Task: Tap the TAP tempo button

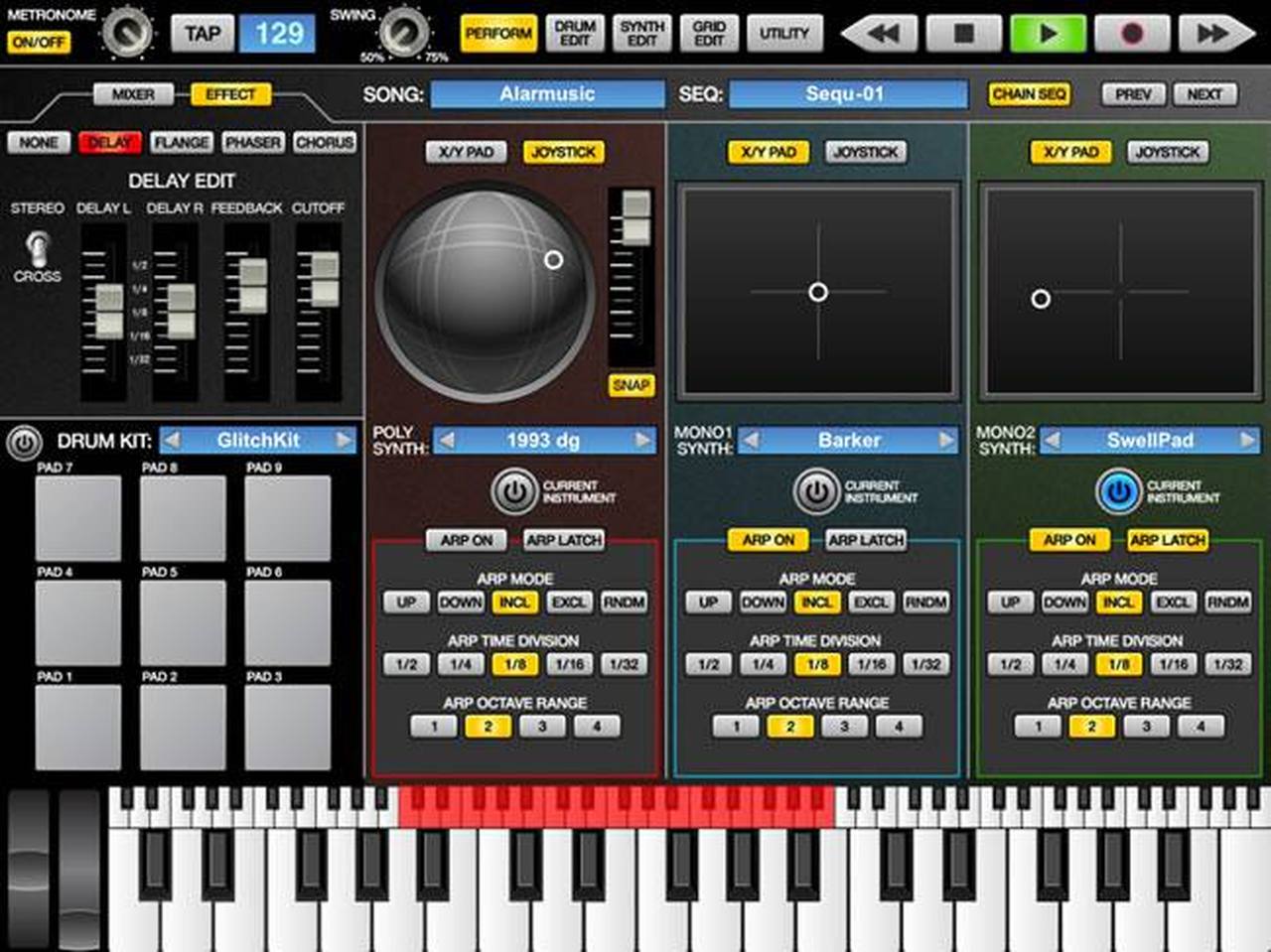Action: [x=203, y=34]
